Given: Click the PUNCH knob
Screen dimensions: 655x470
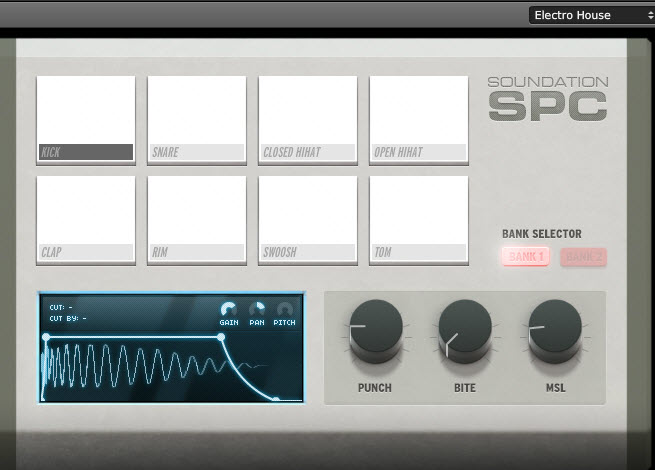Looking at the screenshot, I should 376,330.
